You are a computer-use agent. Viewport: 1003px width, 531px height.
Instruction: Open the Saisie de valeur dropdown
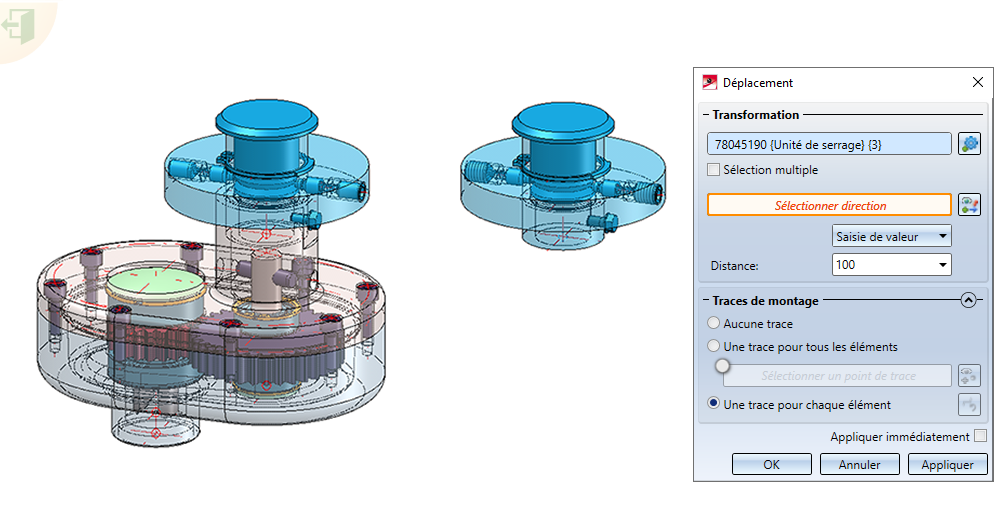[x=891, y=236]
